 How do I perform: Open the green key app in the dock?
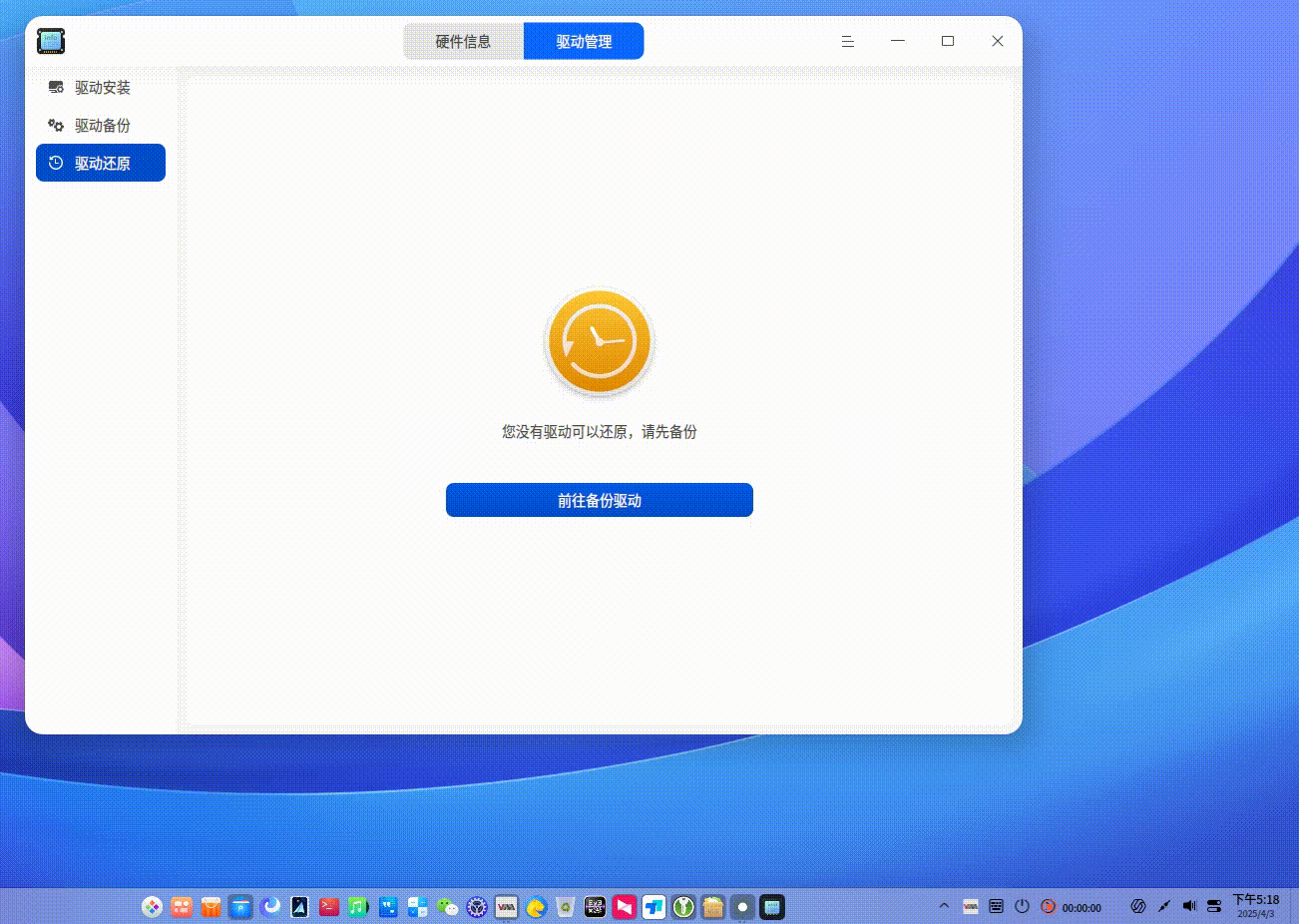click(683, 907)
